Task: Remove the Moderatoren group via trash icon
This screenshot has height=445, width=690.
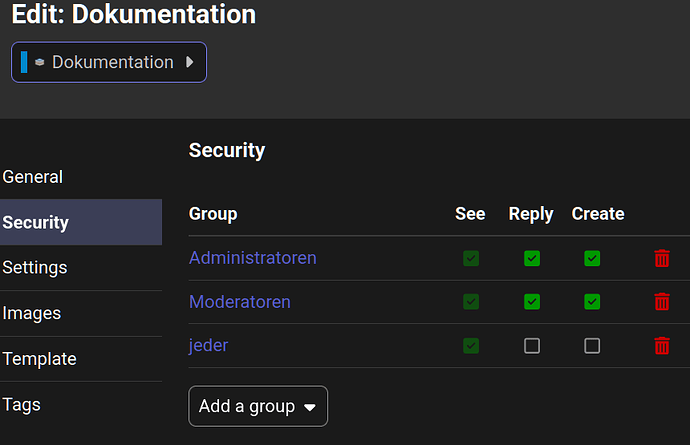Action: click(x=662, y=302)
